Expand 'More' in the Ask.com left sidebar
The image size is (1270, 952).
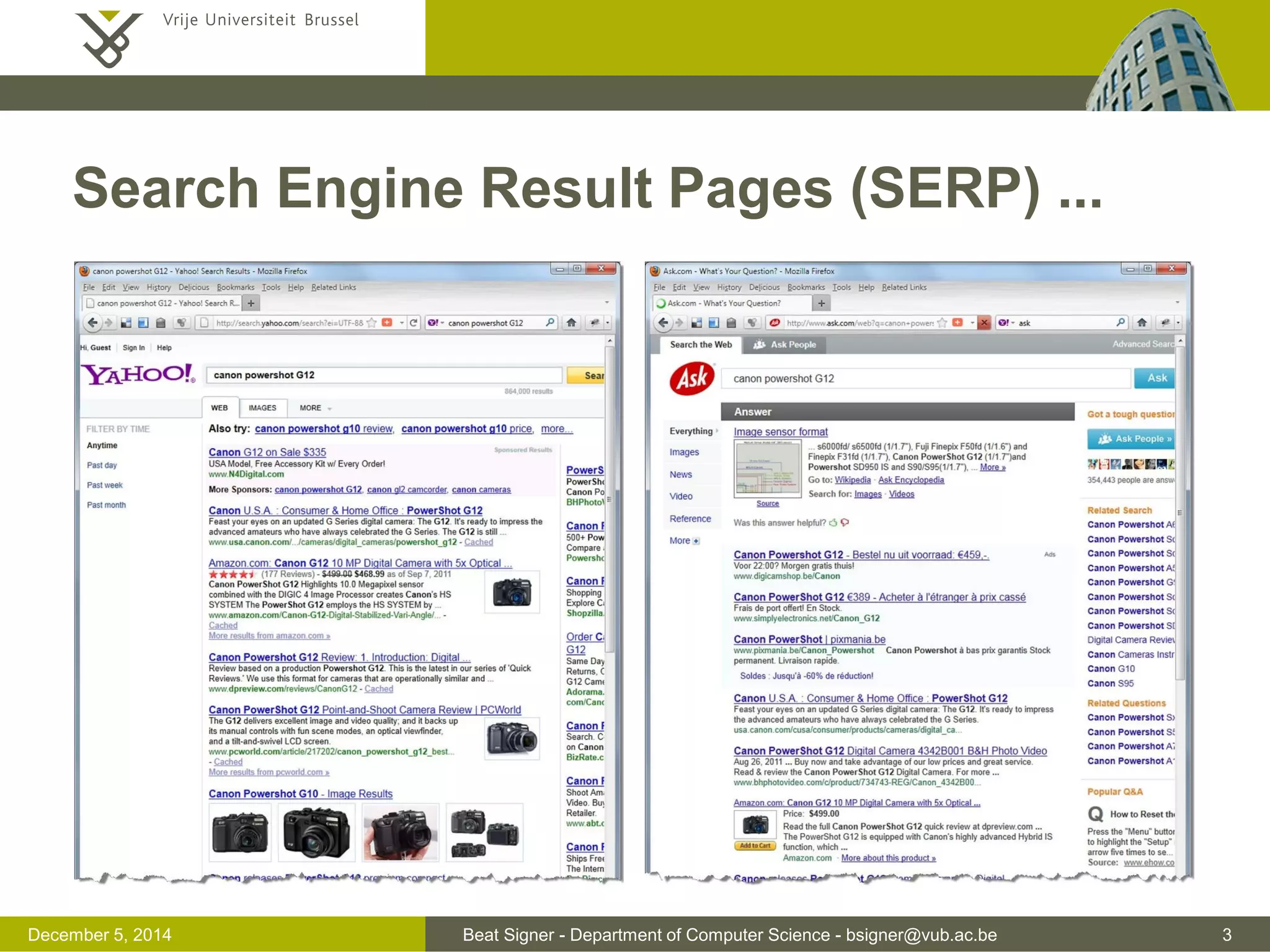pos(685,540)
